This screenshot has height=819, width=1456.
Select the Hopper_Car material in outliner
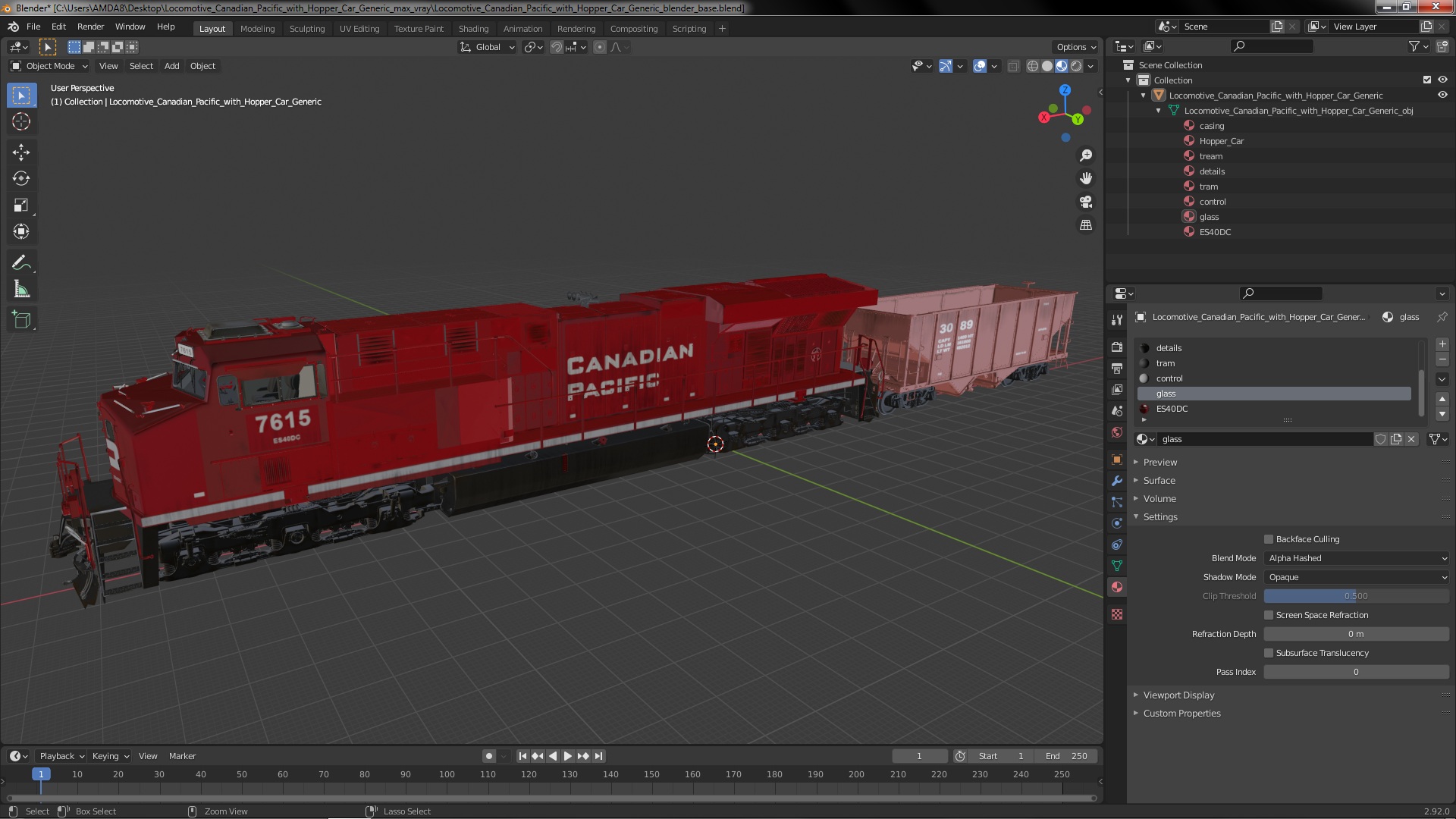pos(1221,141)
